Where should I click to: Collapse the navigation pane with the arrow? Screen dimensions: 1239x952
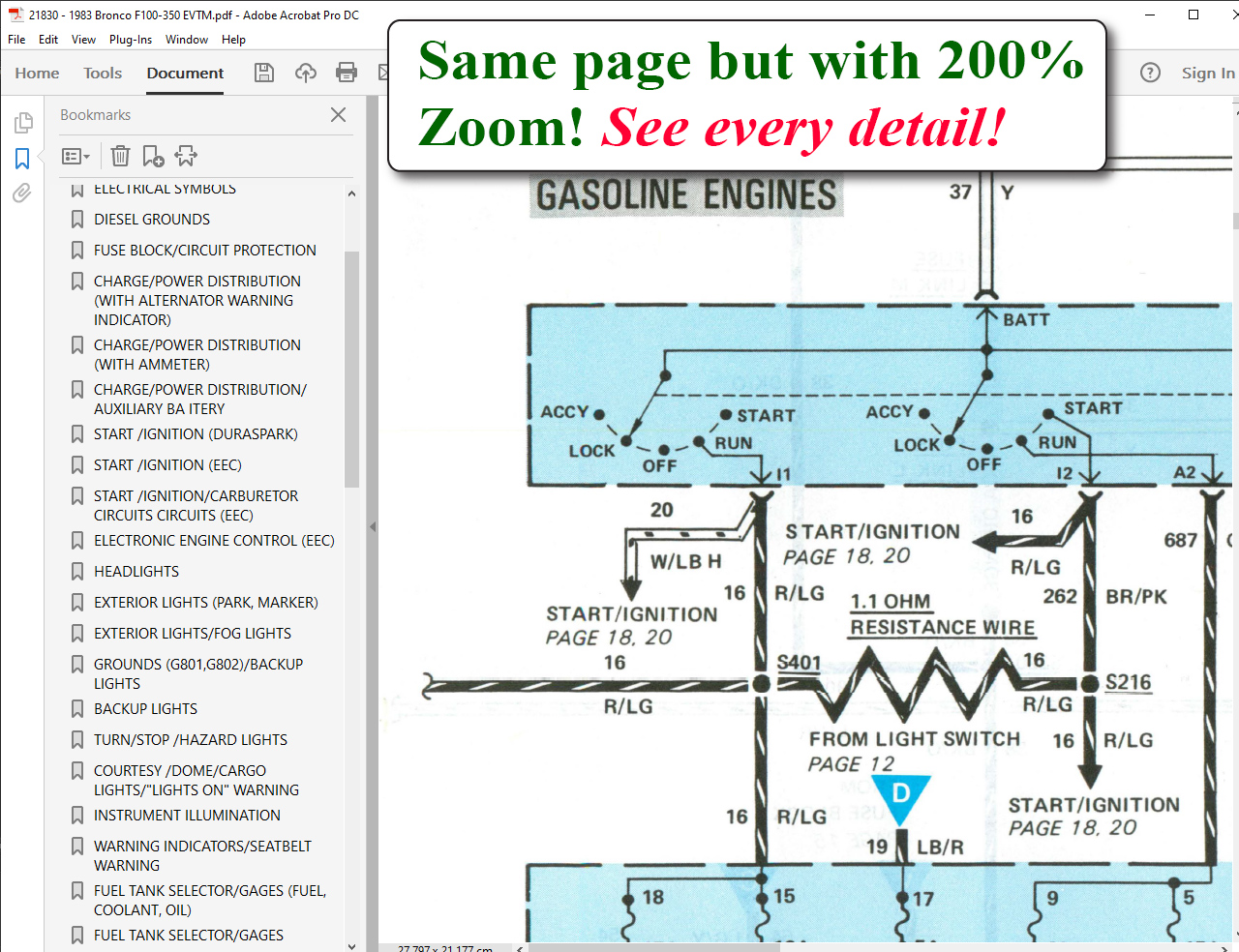coord(373,527)
